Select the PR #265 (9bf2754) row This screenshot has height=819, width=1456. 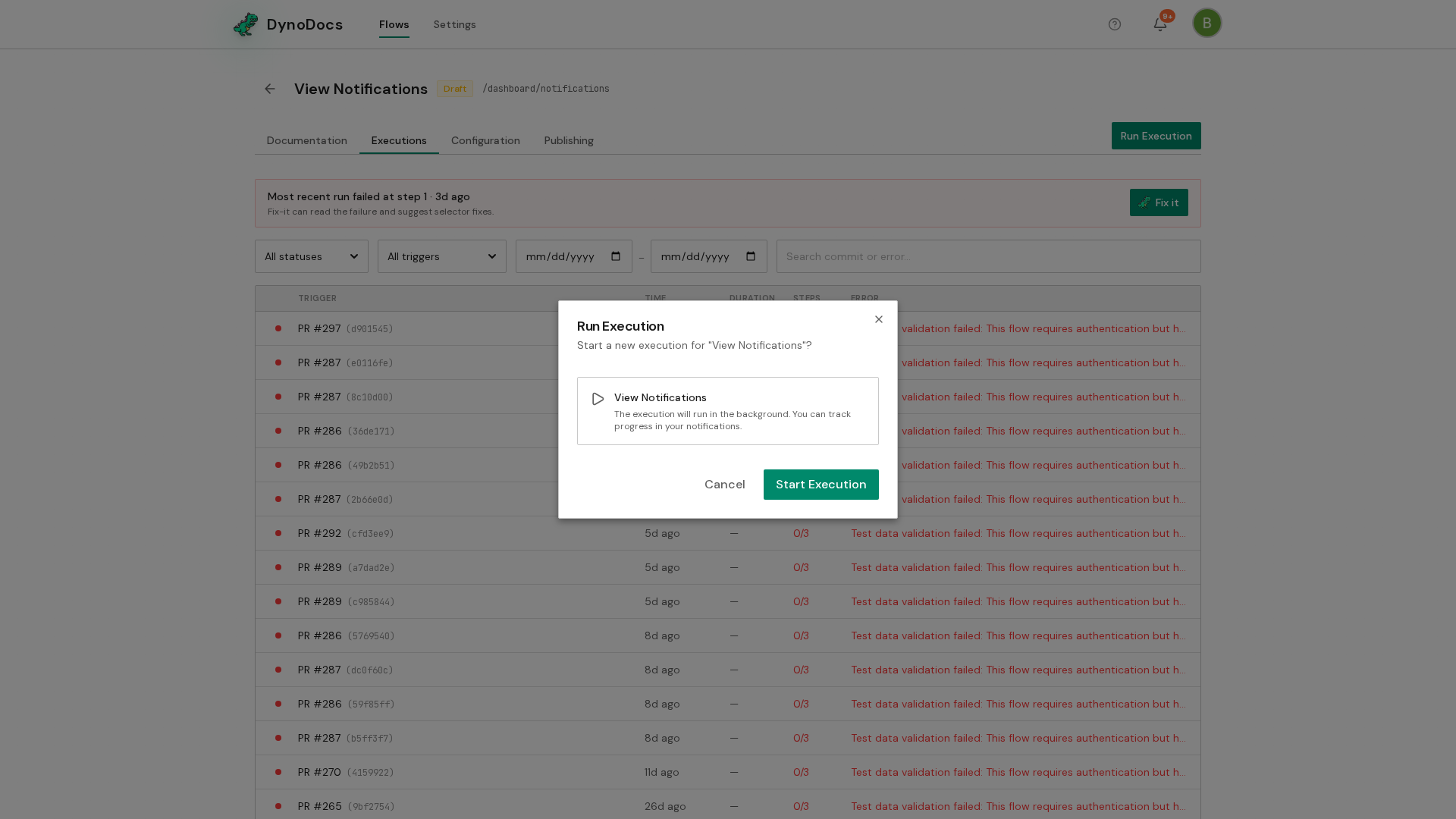728,805
